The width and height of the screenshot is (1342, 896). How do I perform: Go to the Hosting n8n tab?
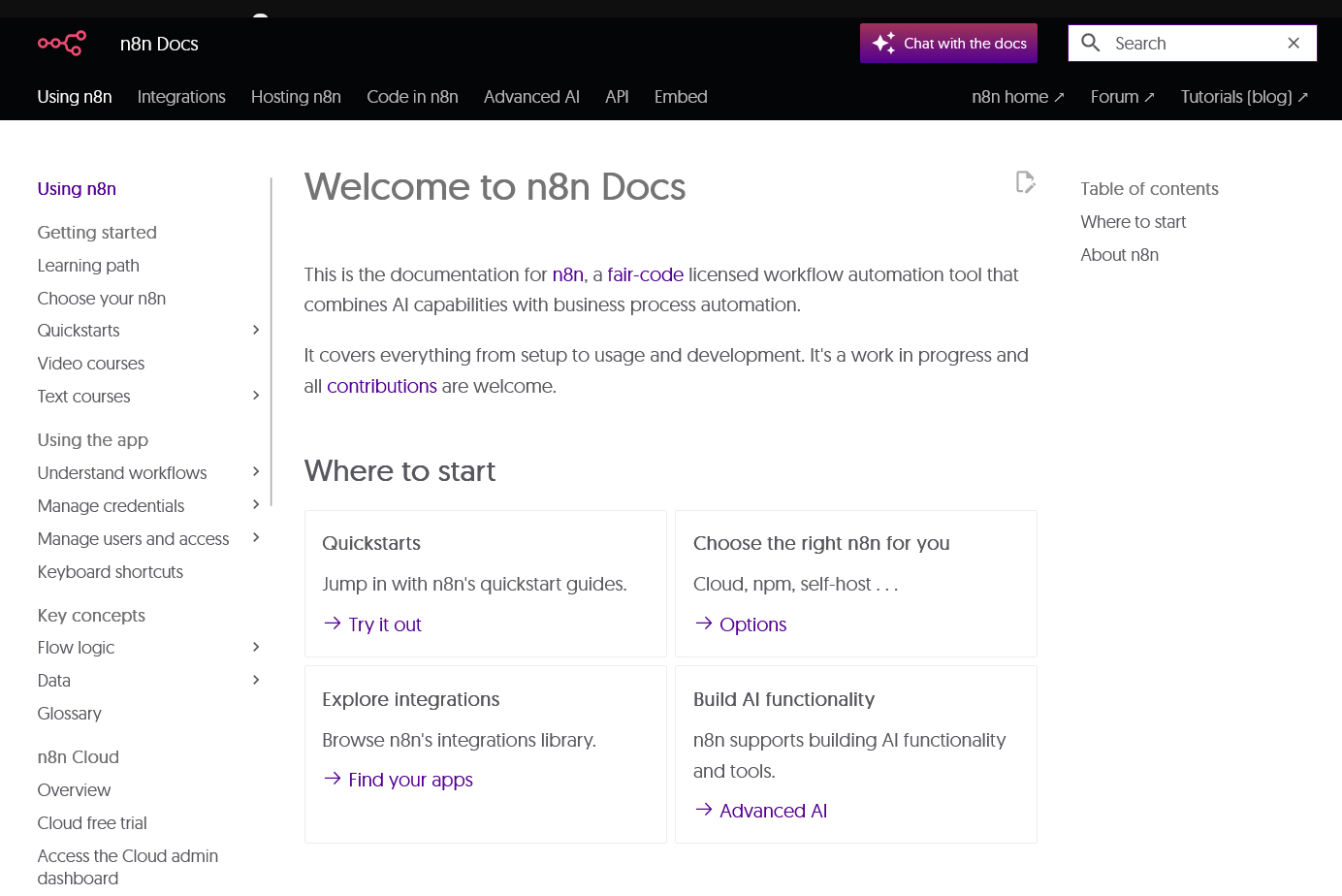[x=296, y=97]
